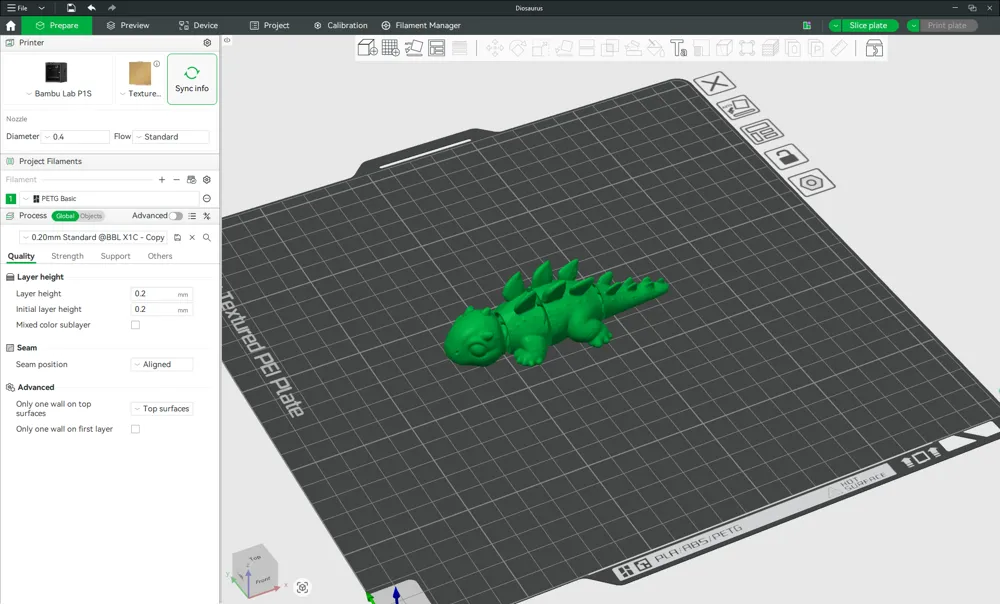The height and width of the screenshot is (604, 1000).
Task: Click the Undo arrow
Action: pos(91,8)
